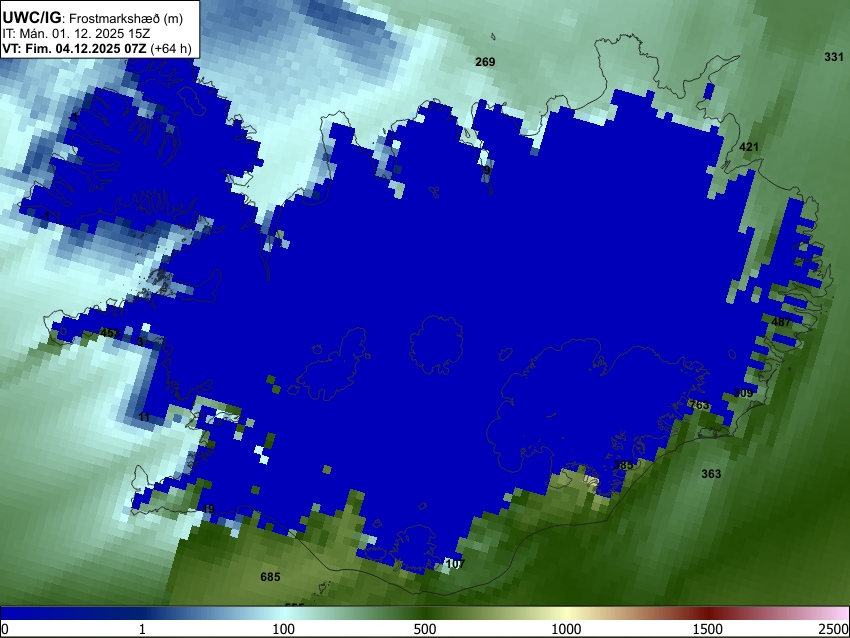Click the legend label 1500

tap(708, 629)
